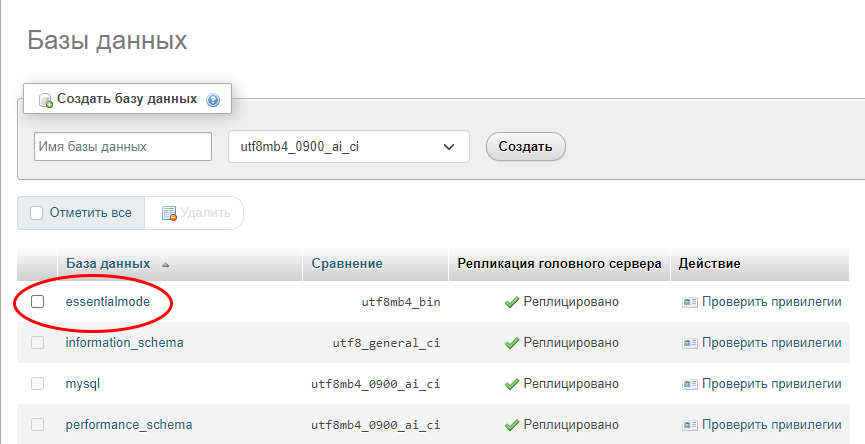This screenshot has height=444, width=865.
Task: Click the sort arrow in База данных header
Action: point(165,264)
